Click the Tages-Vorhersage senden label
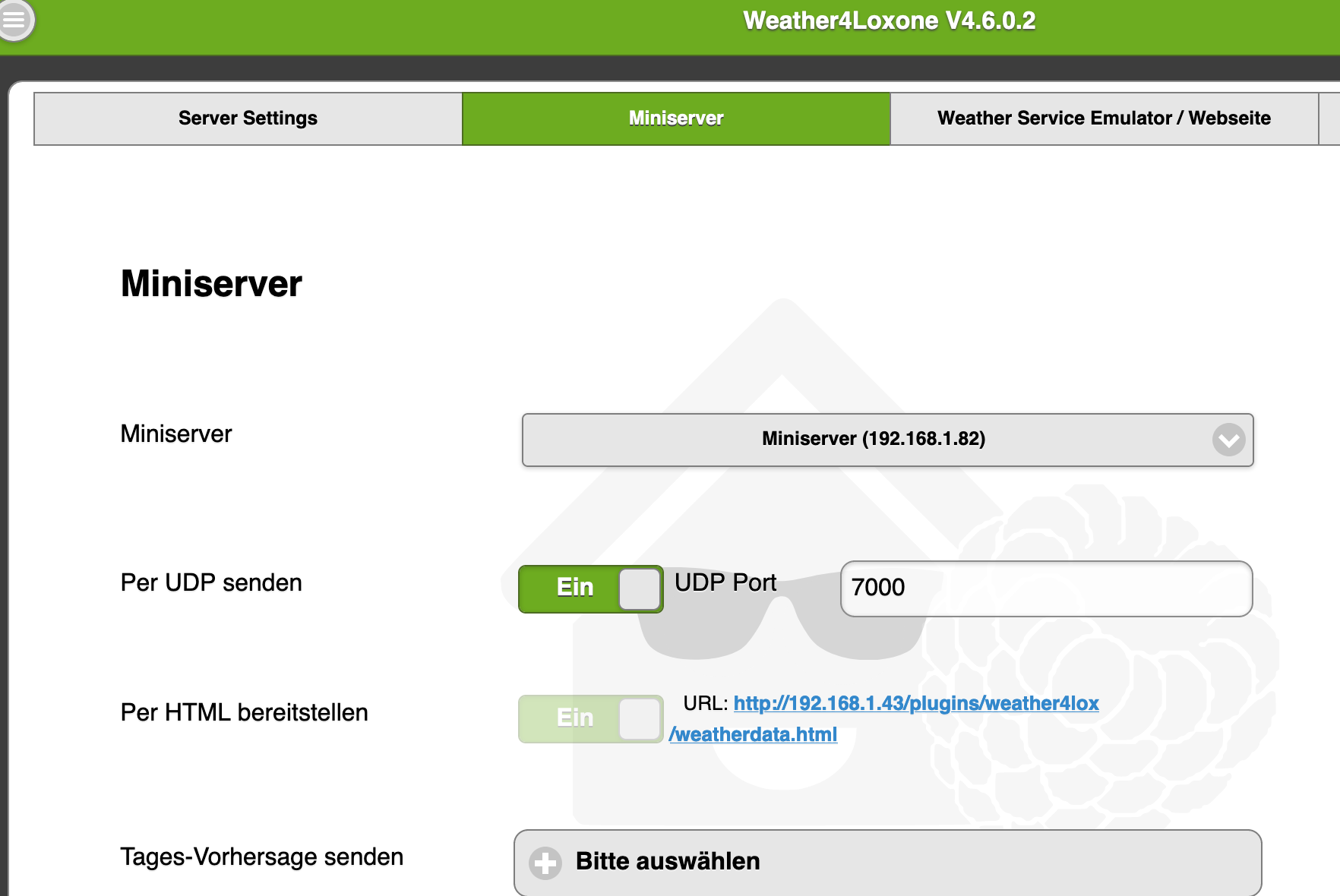 (x=261, y=857)
